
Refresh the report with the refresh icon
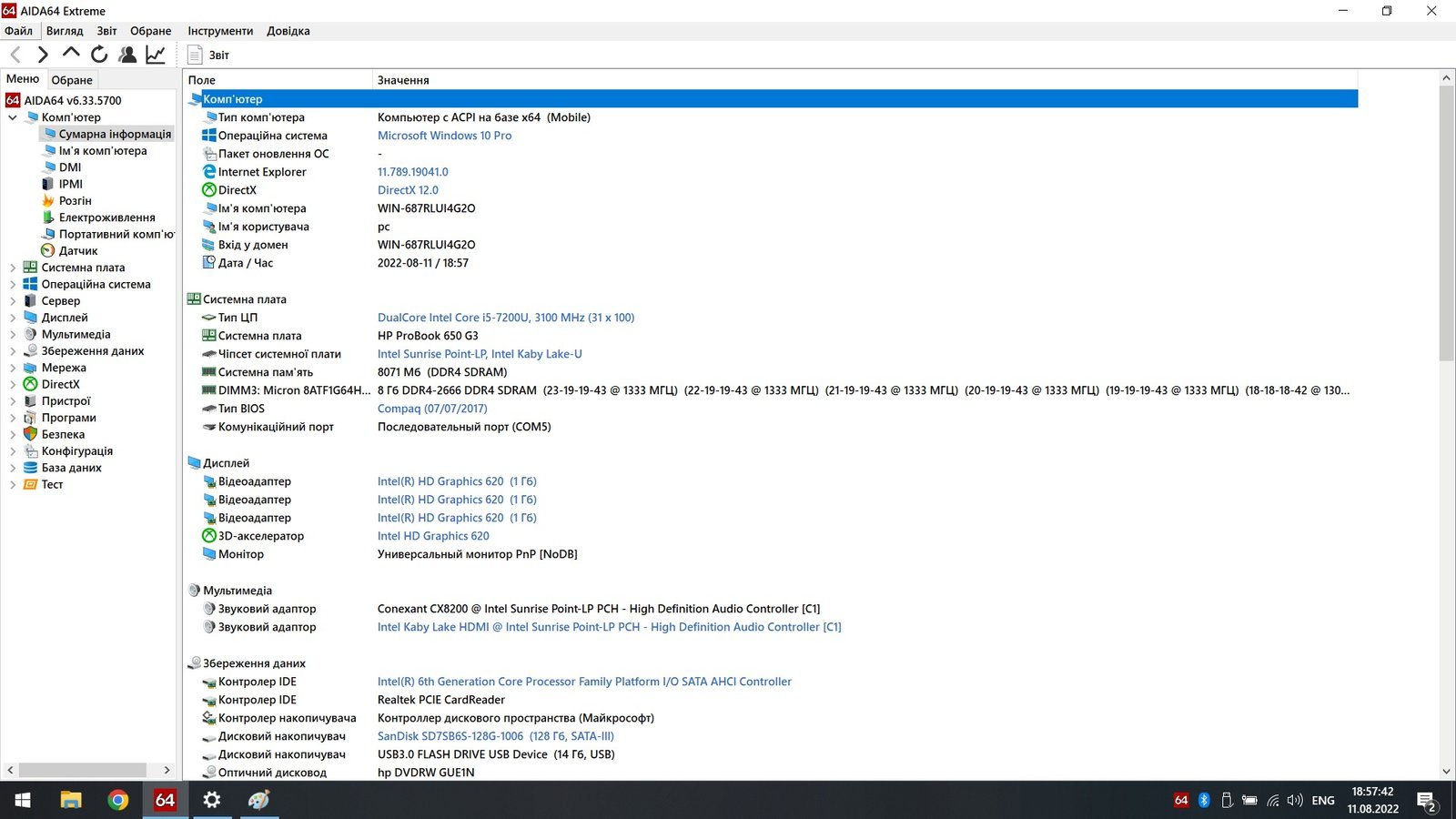[99, 55]
